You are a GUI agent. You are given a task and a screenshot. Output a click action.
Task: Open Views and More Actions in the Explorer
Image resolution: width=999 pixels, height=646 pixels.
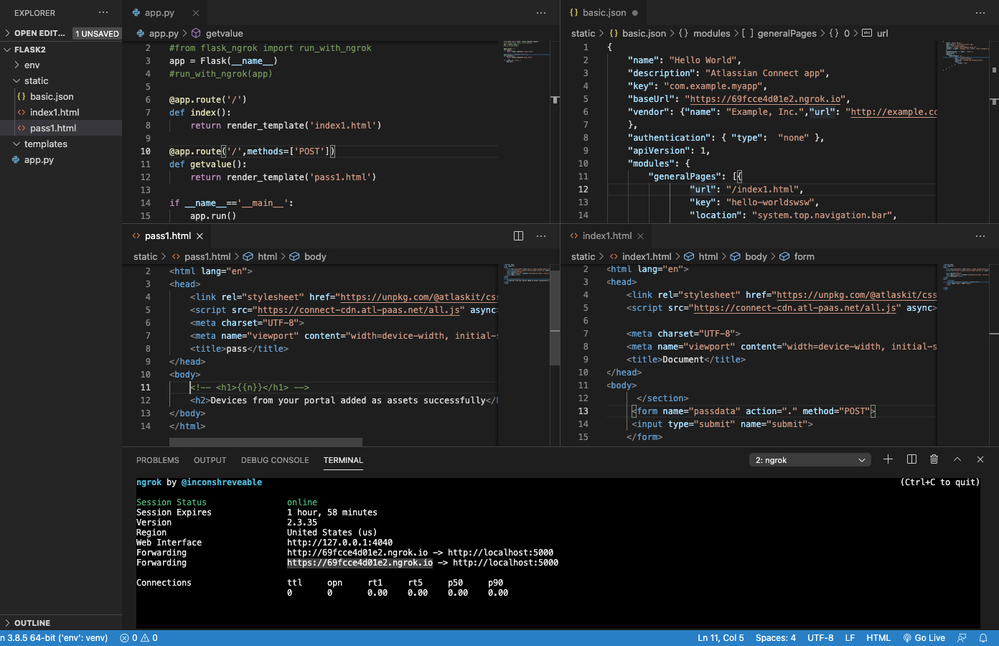click(103, 13)
